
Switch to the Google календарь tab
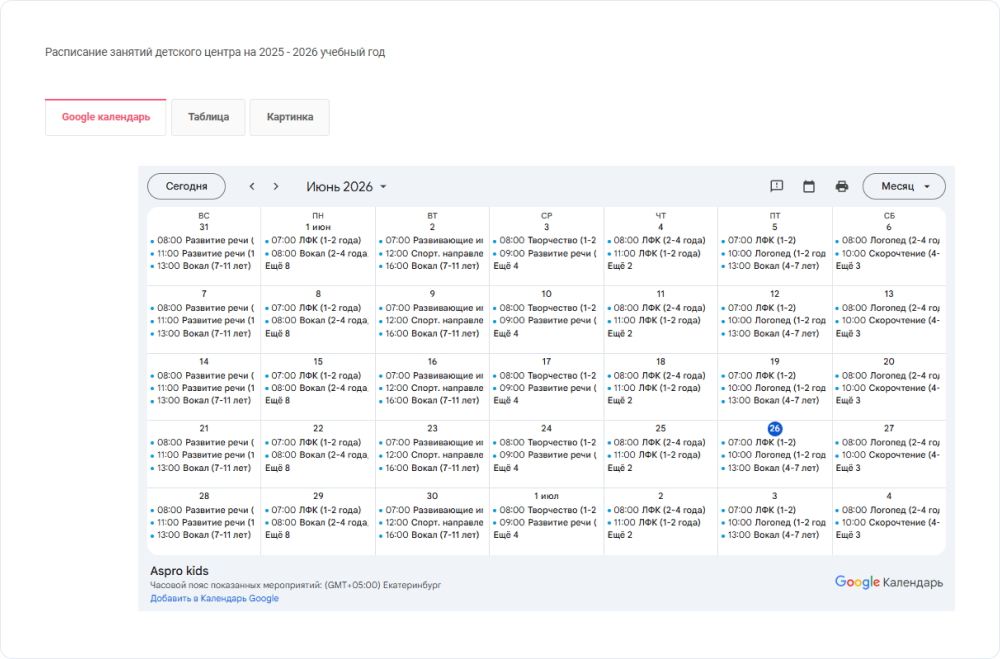[106, 117]
